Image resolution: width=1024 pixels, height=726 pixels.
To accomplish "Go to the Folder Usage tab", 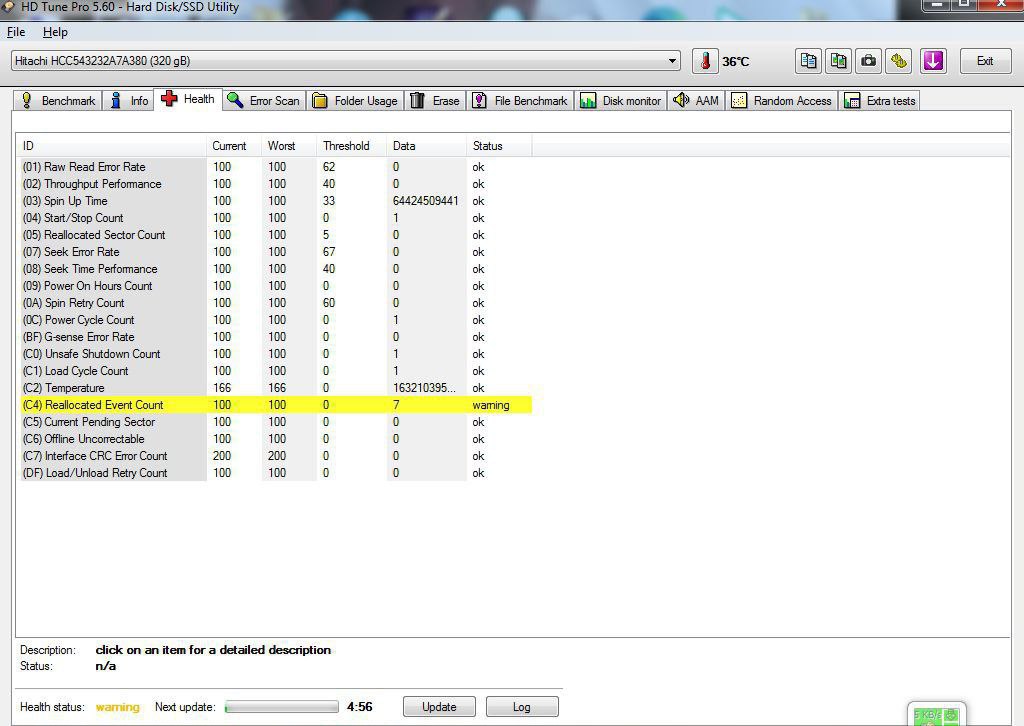I will point(355,101).
